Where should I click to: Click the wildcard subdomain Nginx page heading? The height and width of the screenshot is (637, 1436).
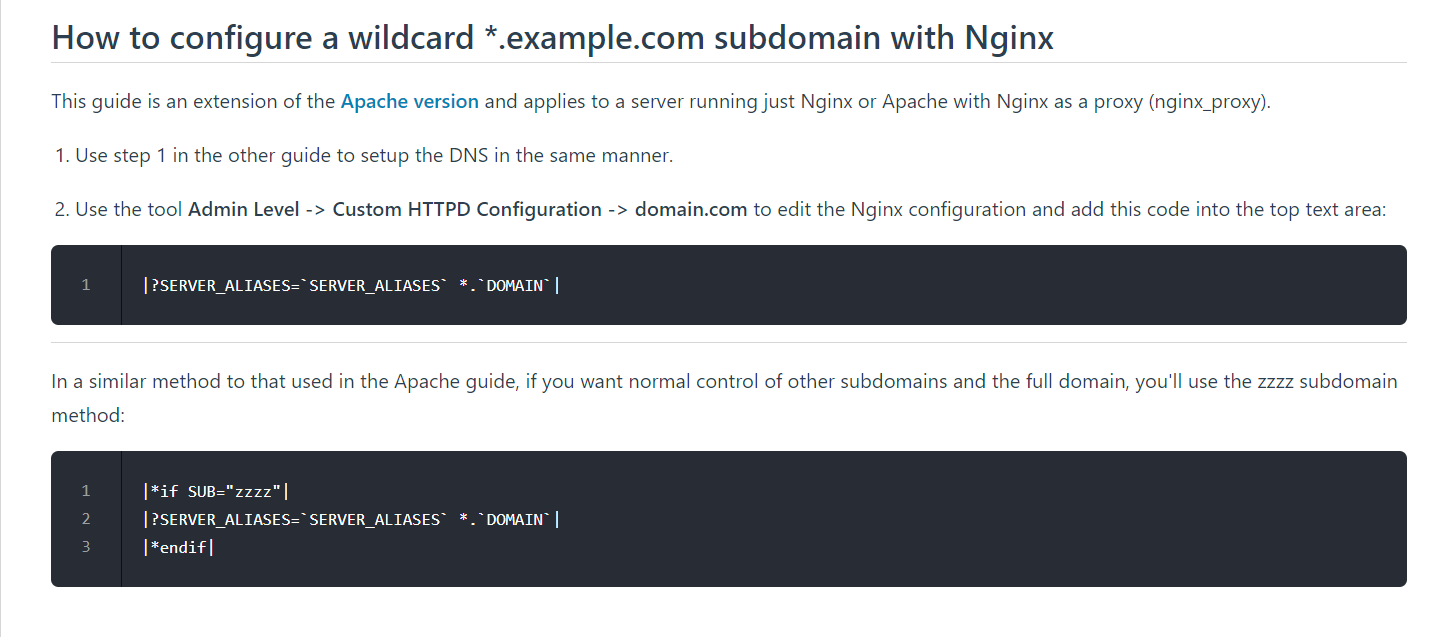click(552, 38)
